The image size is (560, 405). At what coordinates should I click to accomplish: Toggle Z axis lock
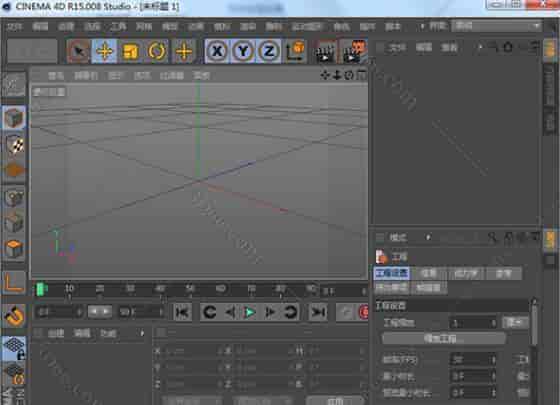point(269,52)
